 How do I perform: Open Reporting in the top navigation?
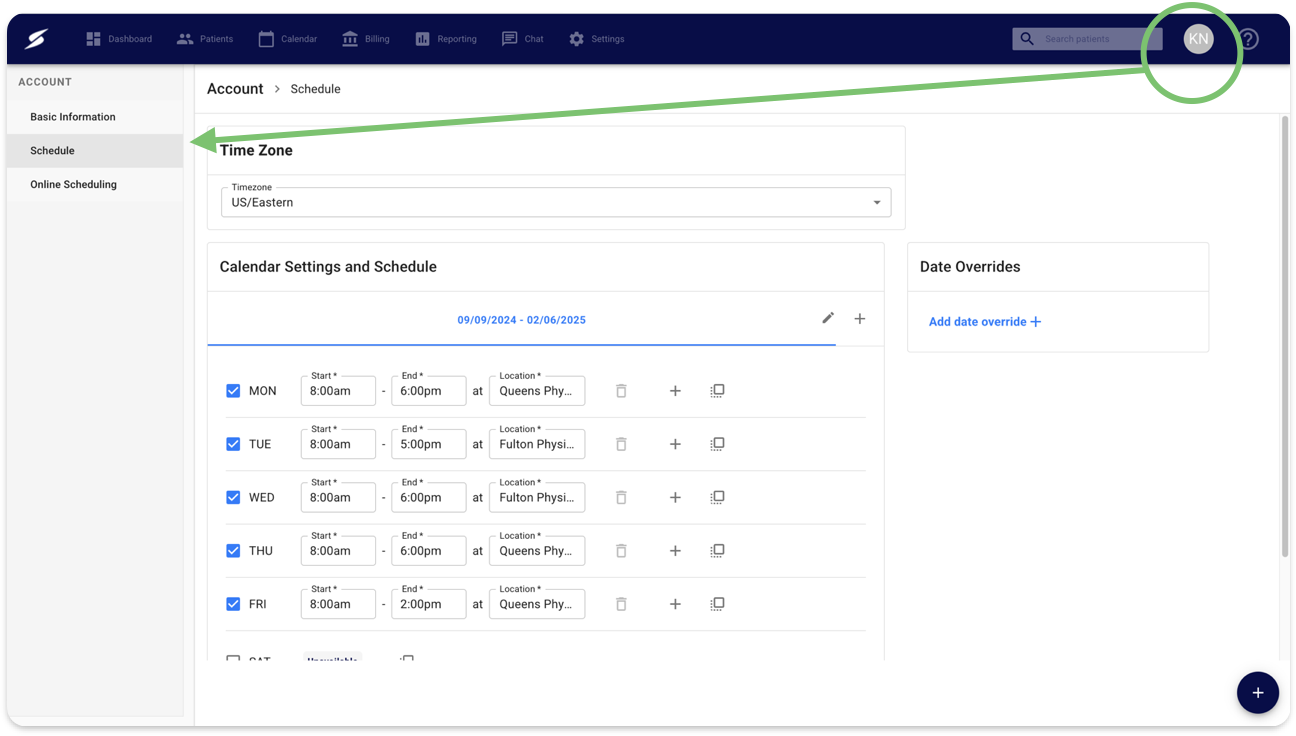[x=446, y=39]
